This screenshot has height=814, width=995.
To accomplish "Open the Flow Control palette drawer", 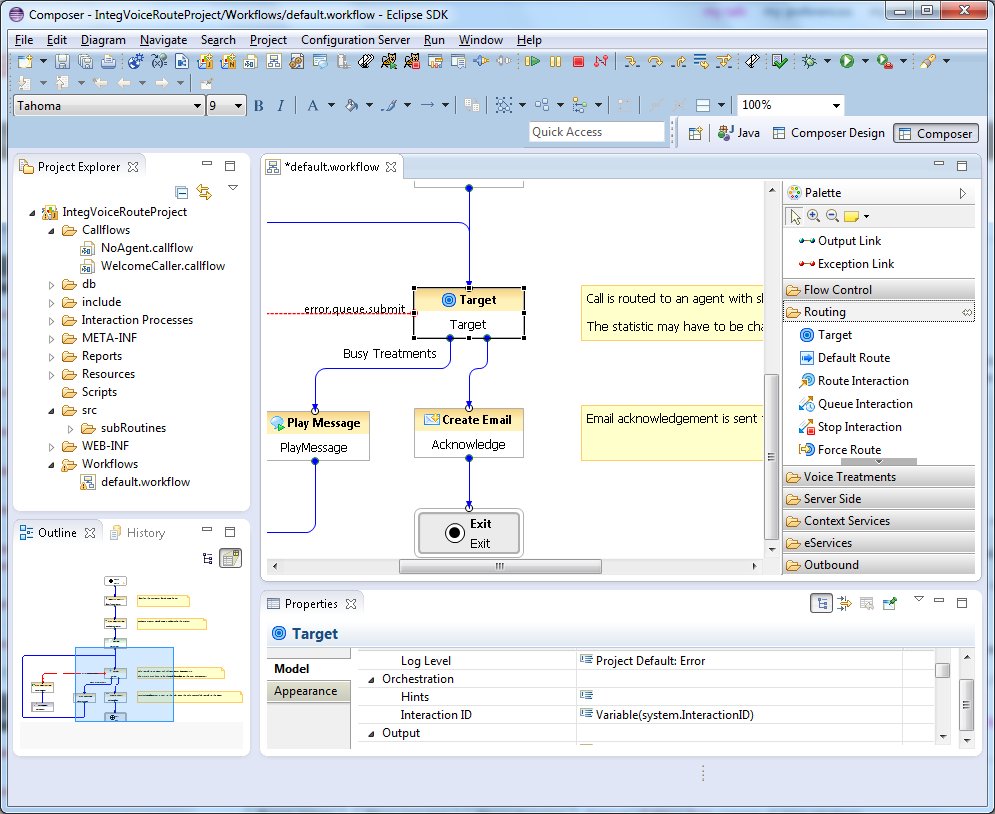I will [x=879, y=290].
